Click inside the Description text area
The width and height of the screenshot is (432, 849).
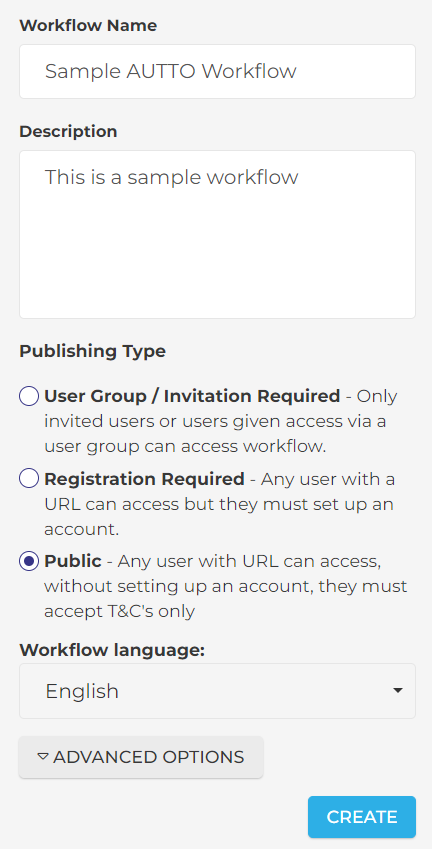click(x=217, y=234)
